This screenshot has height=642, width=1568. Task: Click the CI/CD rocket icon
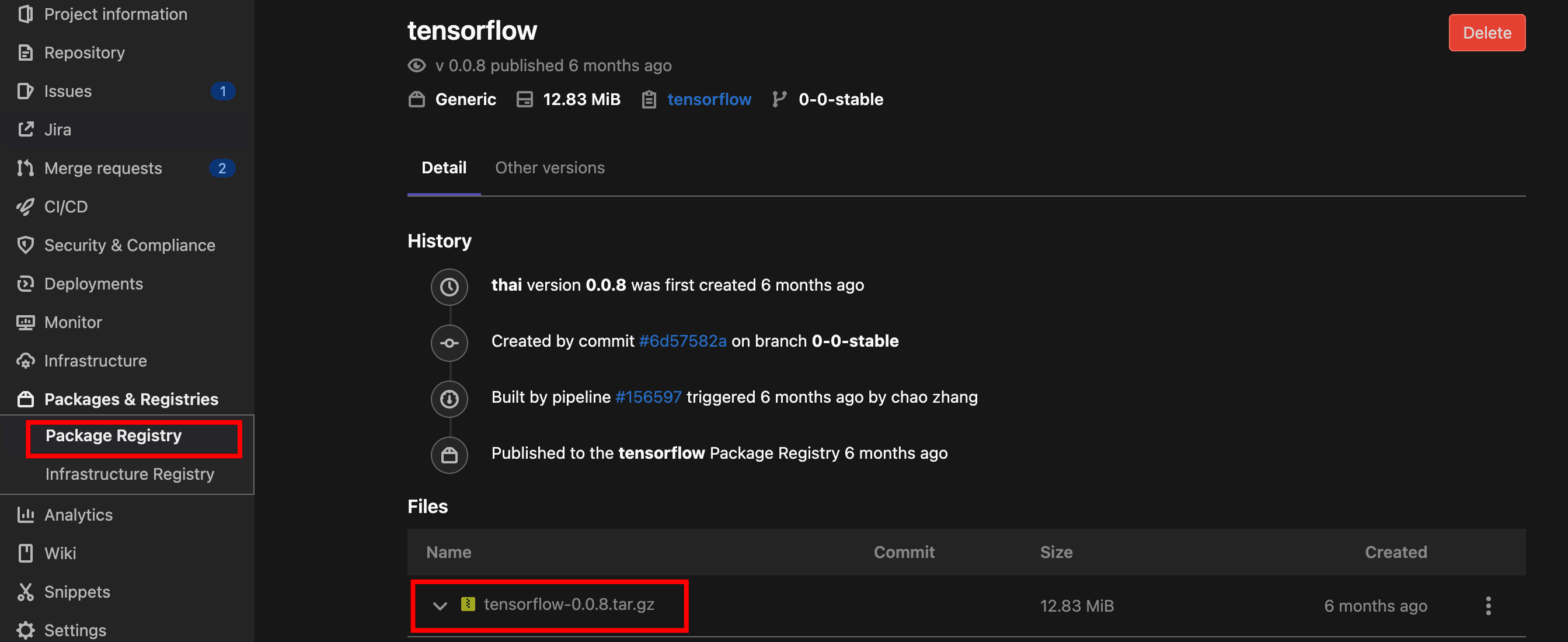[x=25, y=207]
